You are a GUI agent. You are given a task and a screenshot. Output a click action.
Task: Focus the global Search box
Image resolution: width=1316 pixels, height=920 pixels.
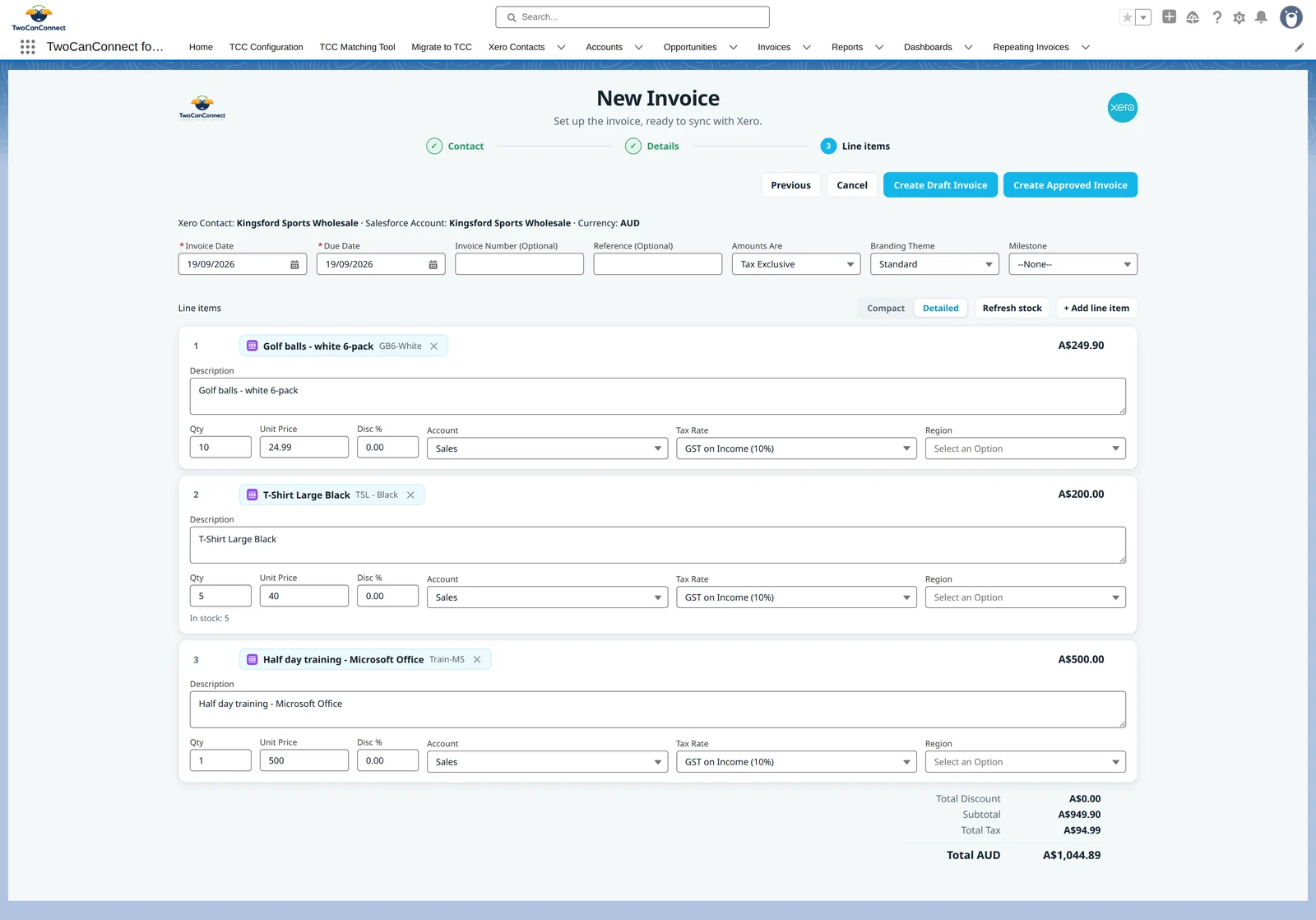point(633,17)
